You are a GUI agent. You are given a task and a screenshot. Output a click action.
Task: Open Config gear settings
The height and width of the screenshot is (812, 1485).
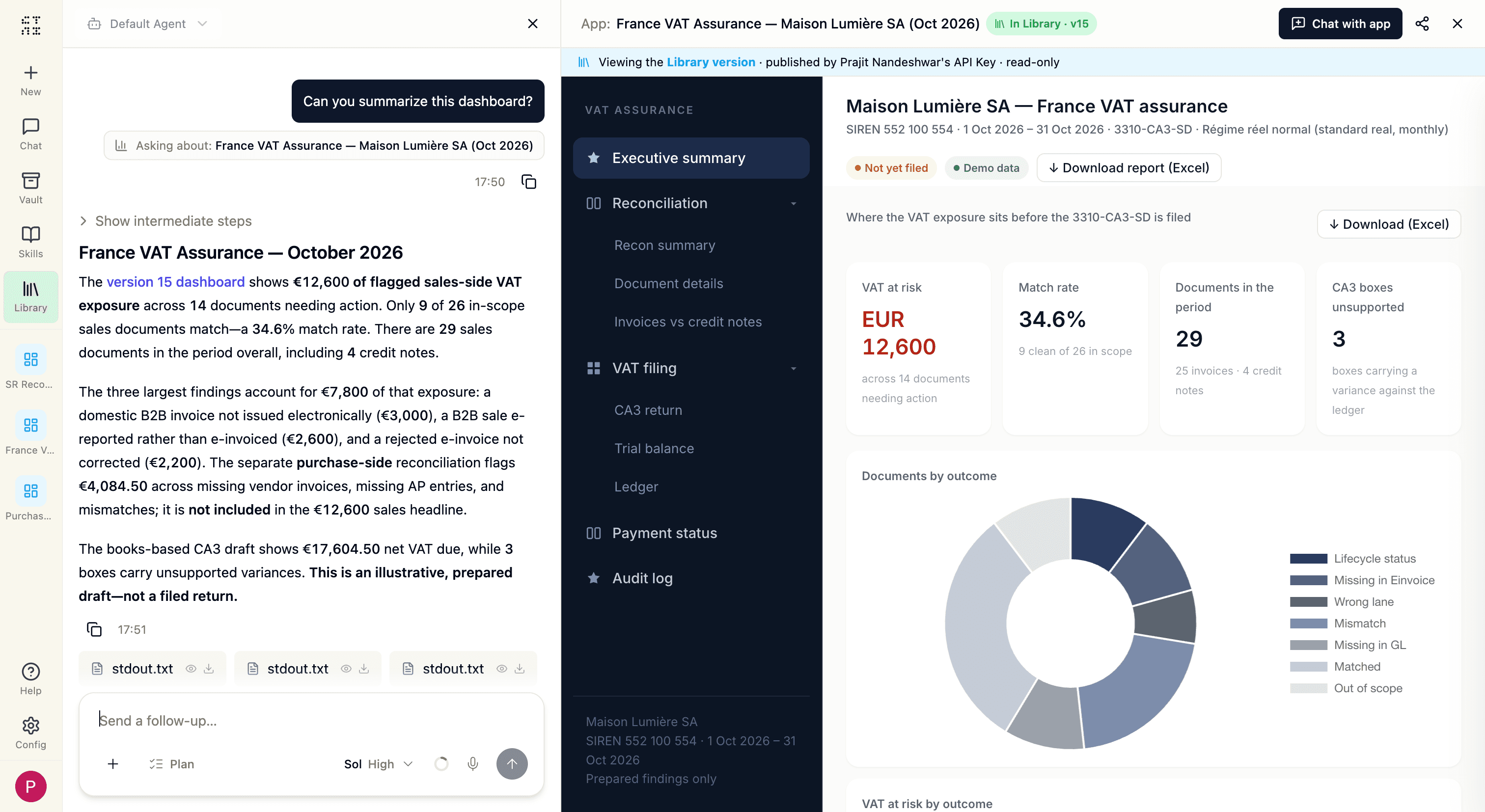30,725
